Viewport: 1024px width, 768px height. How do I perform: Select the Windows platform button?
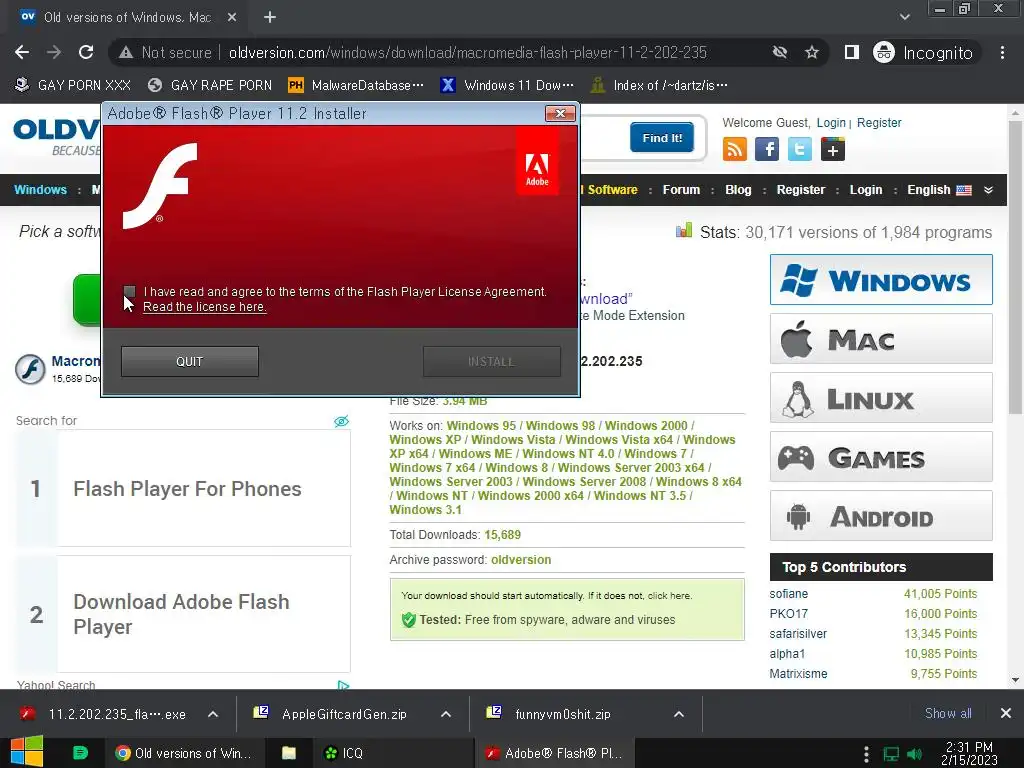point(881,280)
